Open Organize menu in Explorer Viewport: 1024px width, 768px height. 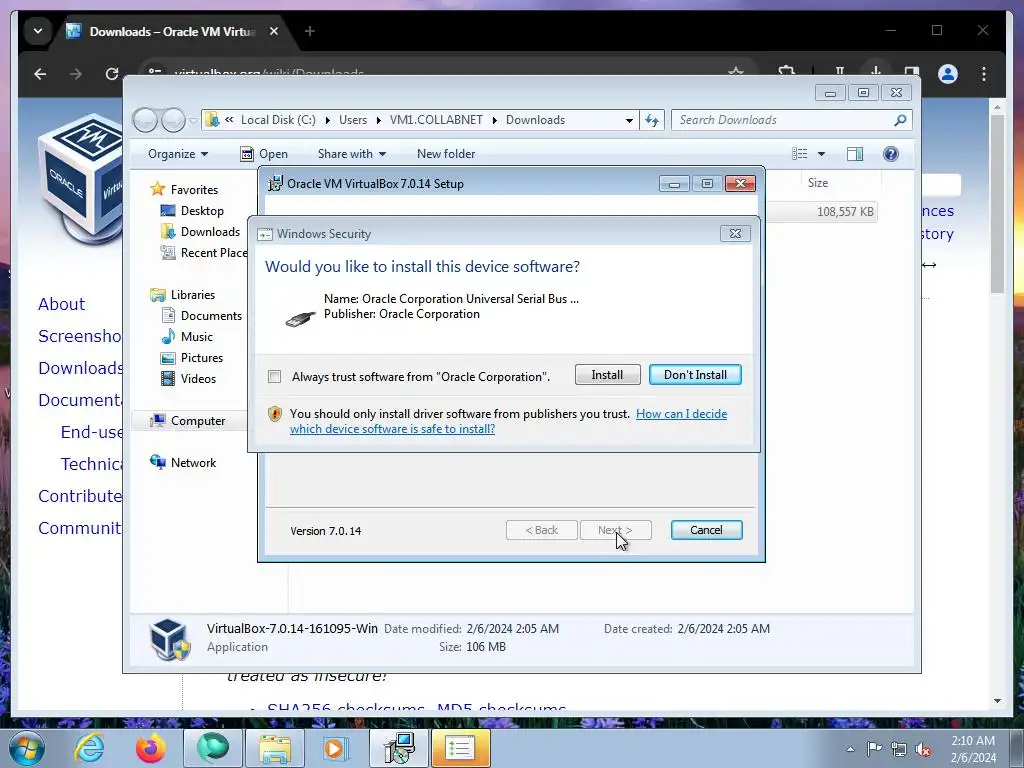[x=178, y=154]
